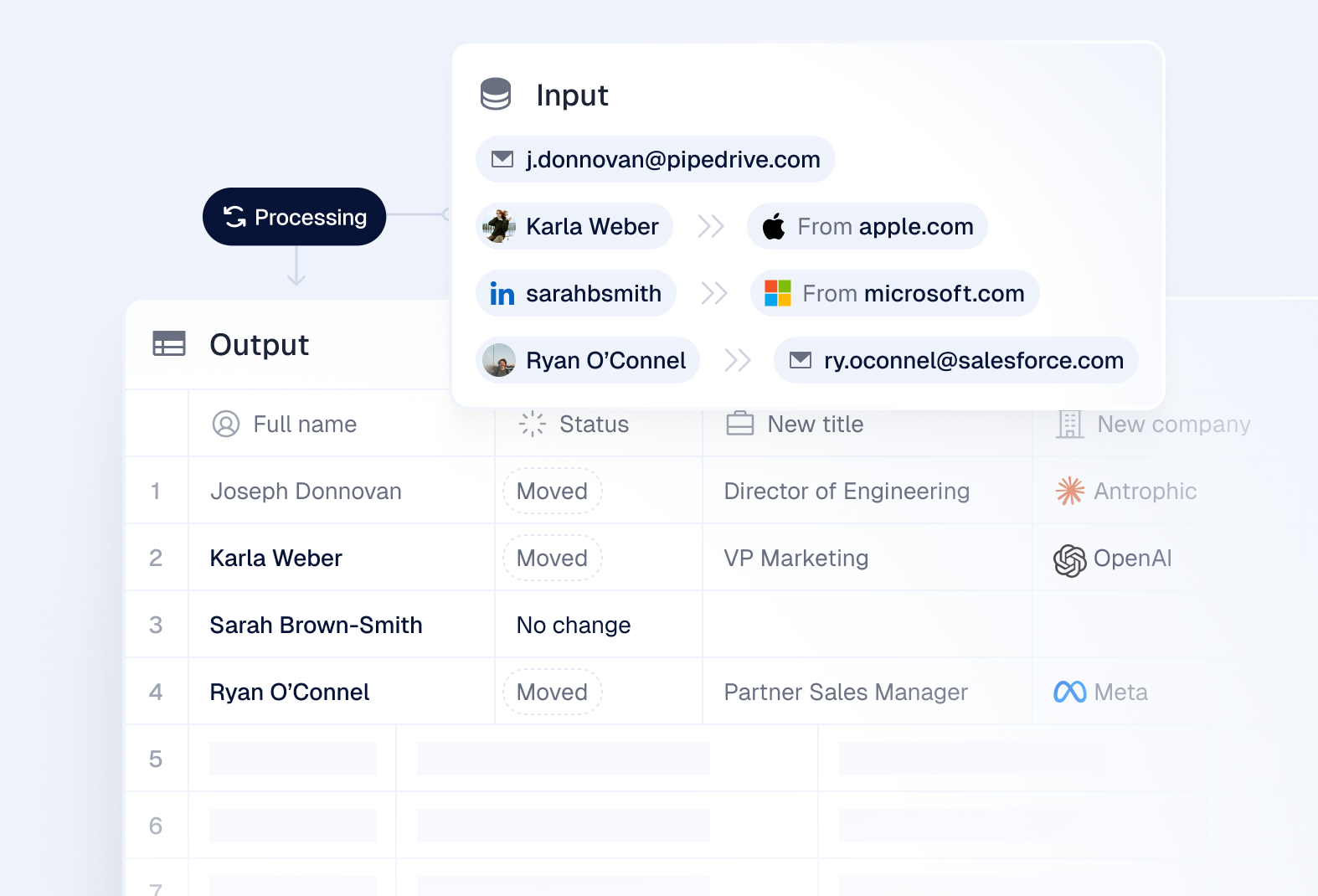Click the Output table icon
Viewport: 1318px width, 896px height.
pyautogui.click(x=169, y=344)
